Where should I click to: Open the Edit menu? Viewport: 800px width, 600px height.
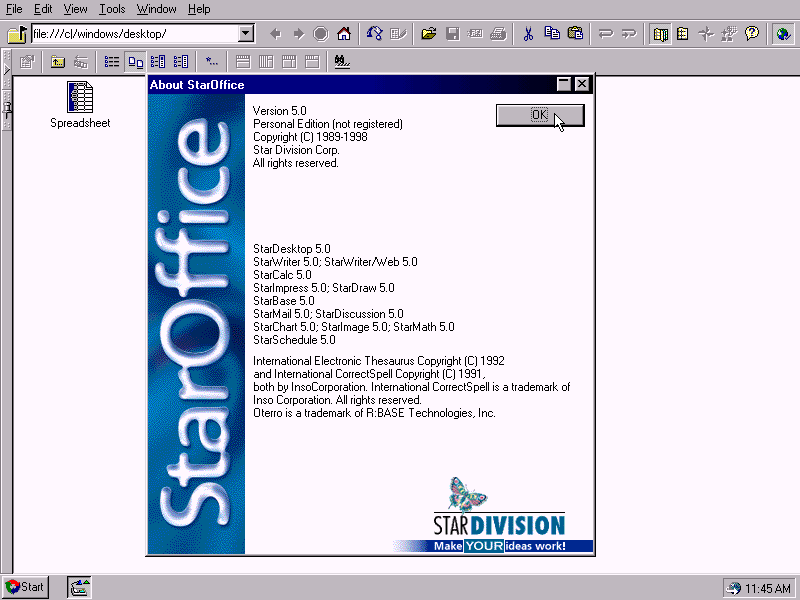pyautogui.click(x=43, y=9)
